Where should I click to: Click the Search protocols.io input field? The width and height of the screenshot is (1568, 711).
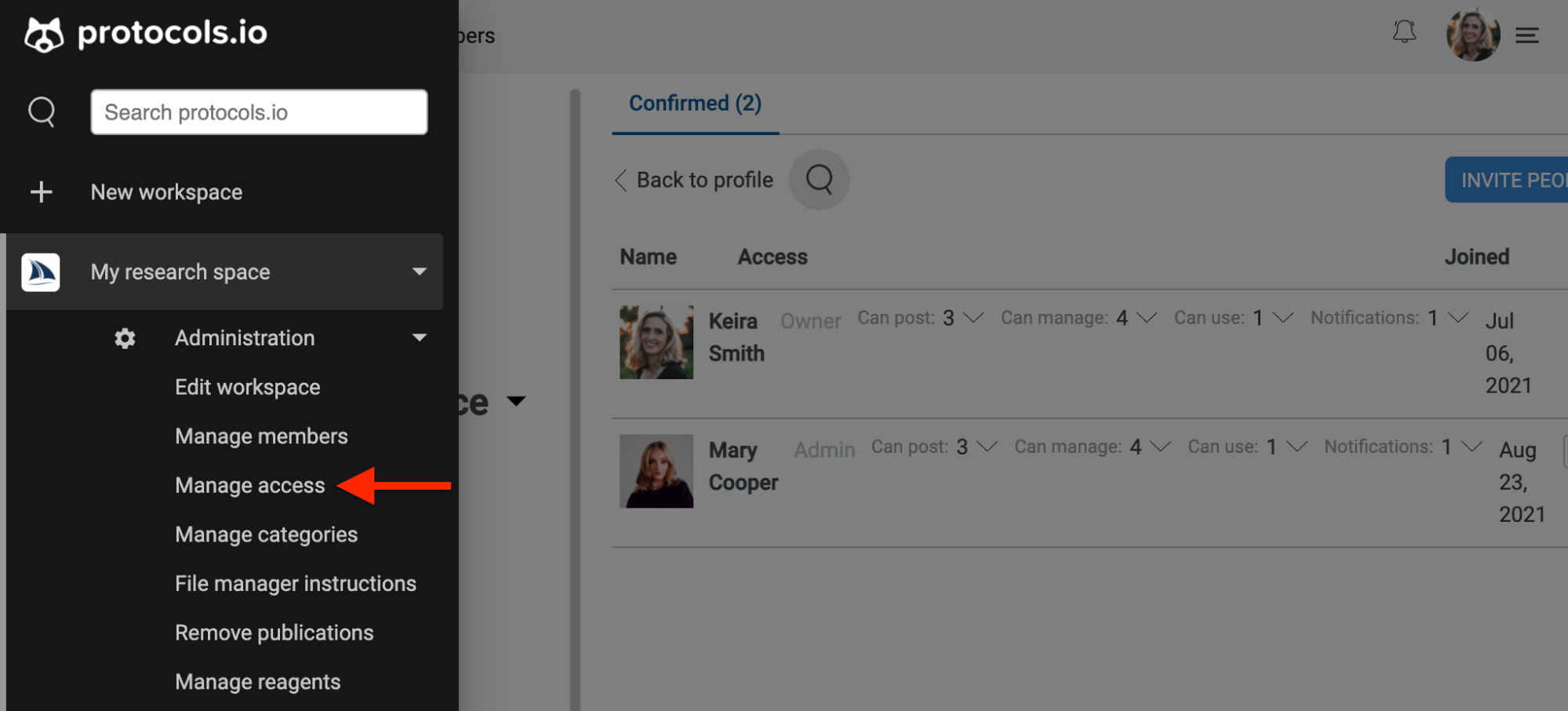[x=259, y=111]
